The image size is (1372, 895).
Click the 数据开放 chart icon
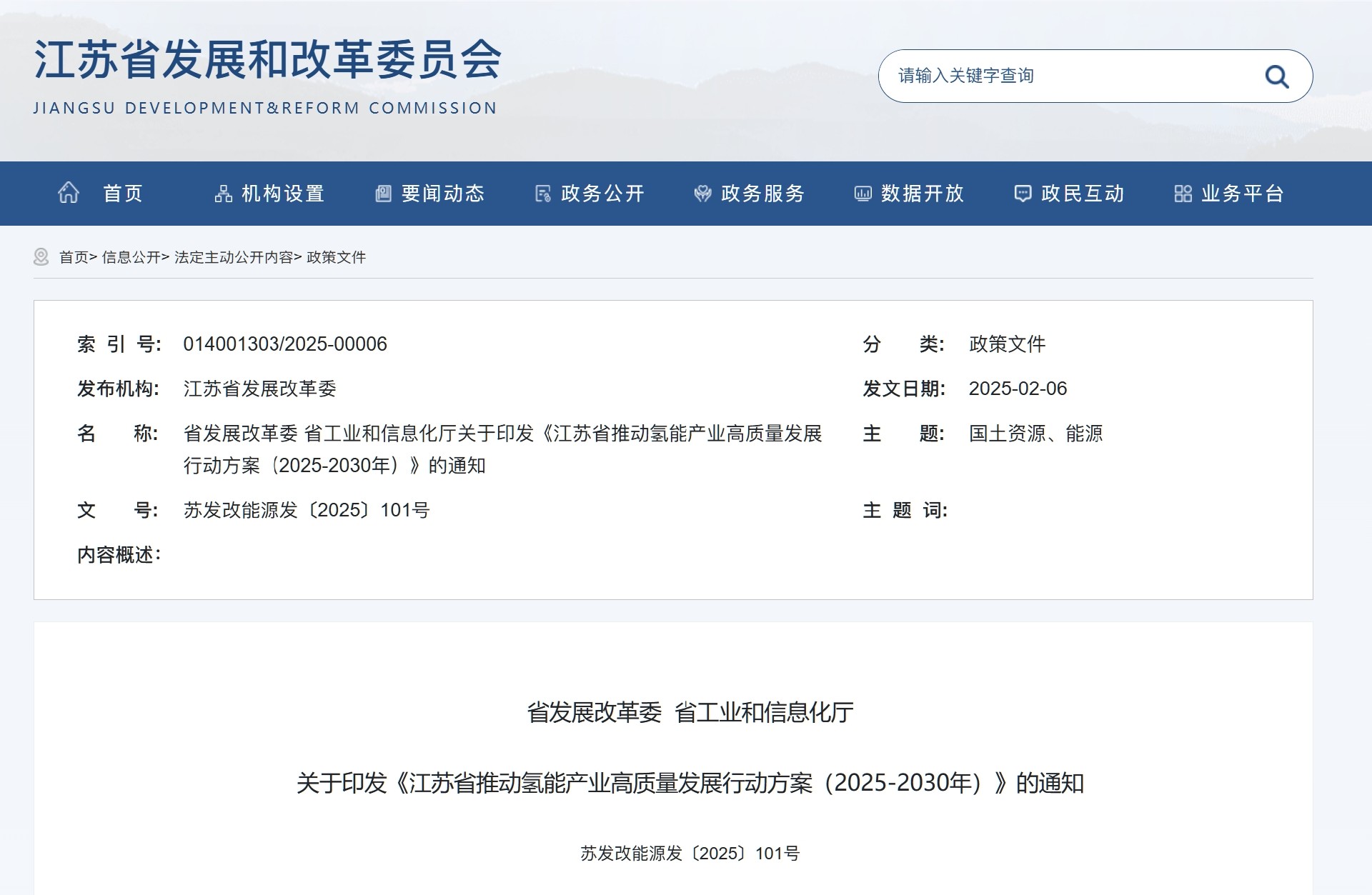863,194
